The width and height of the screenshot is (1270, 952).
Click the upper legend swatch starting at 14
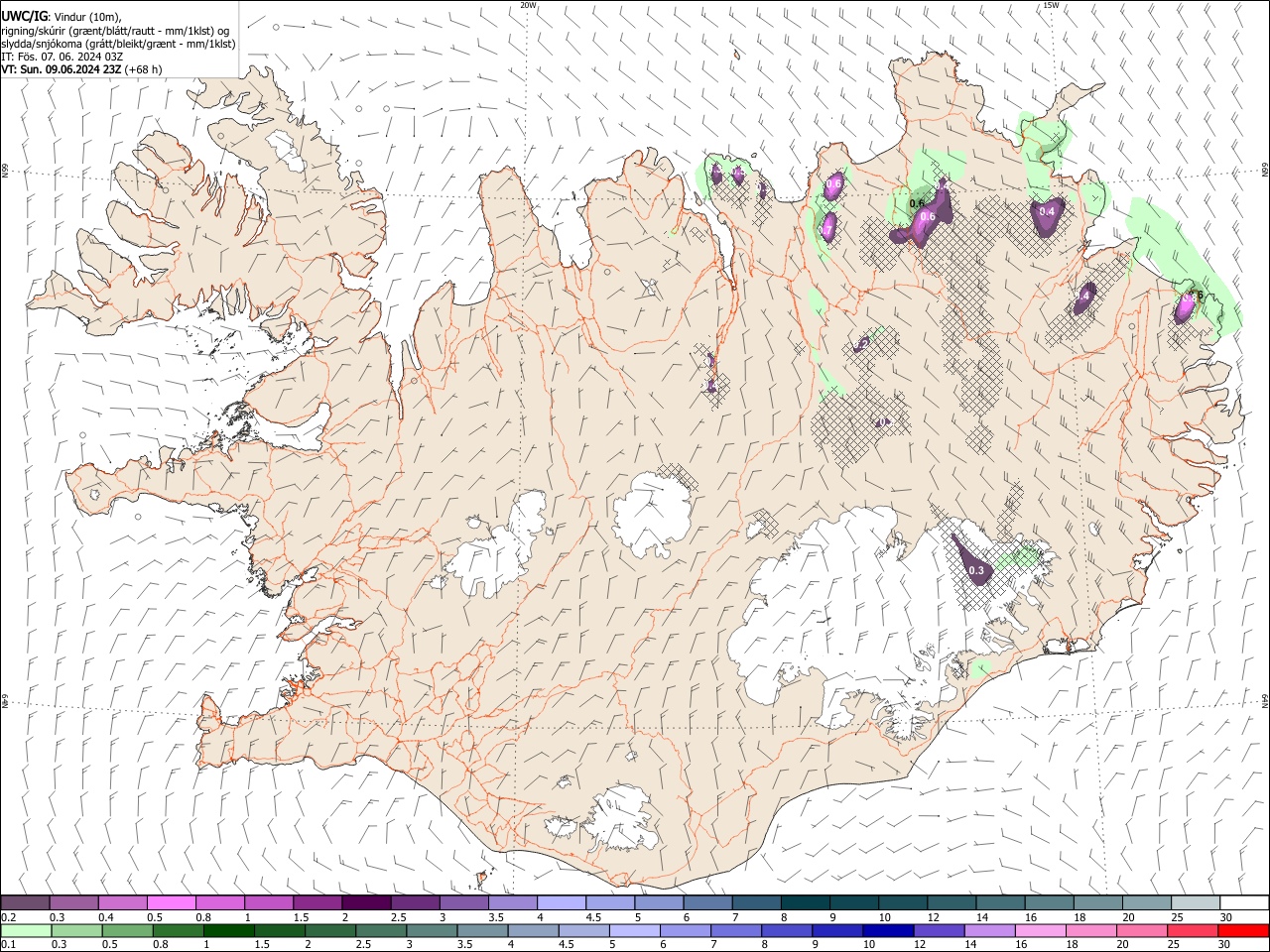[1000, 902]
